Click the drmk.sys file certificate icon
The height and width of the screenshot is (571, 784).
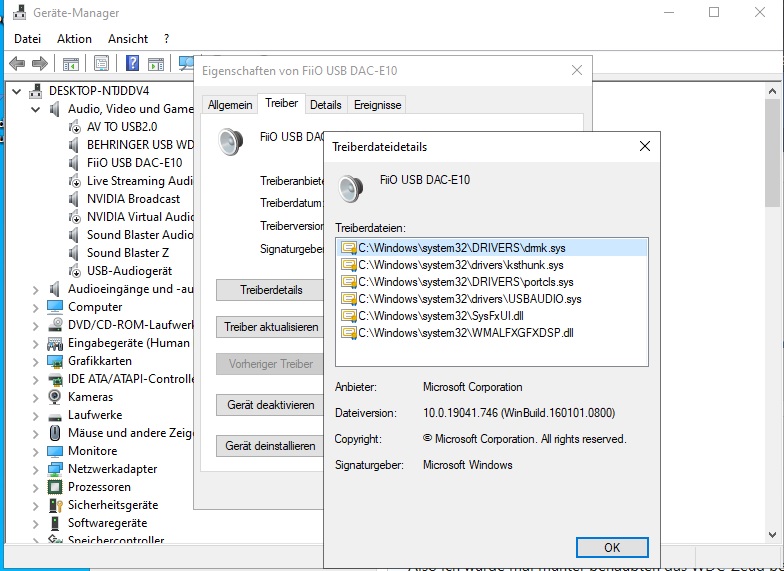[x=348, y=248]
